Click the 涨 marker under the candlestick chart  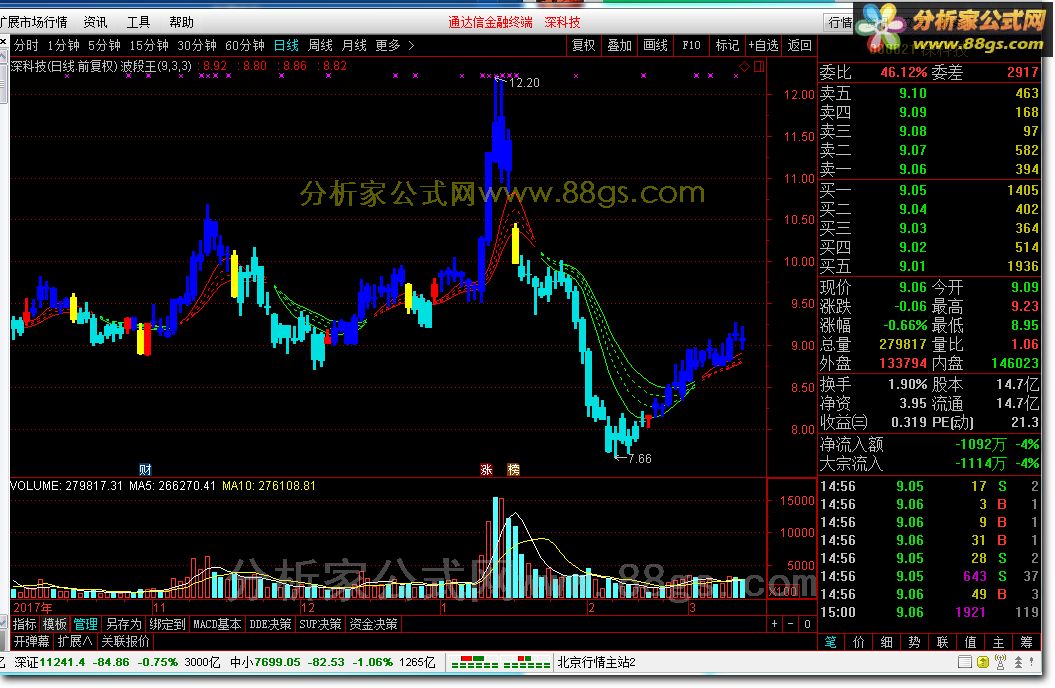(486, 469)
